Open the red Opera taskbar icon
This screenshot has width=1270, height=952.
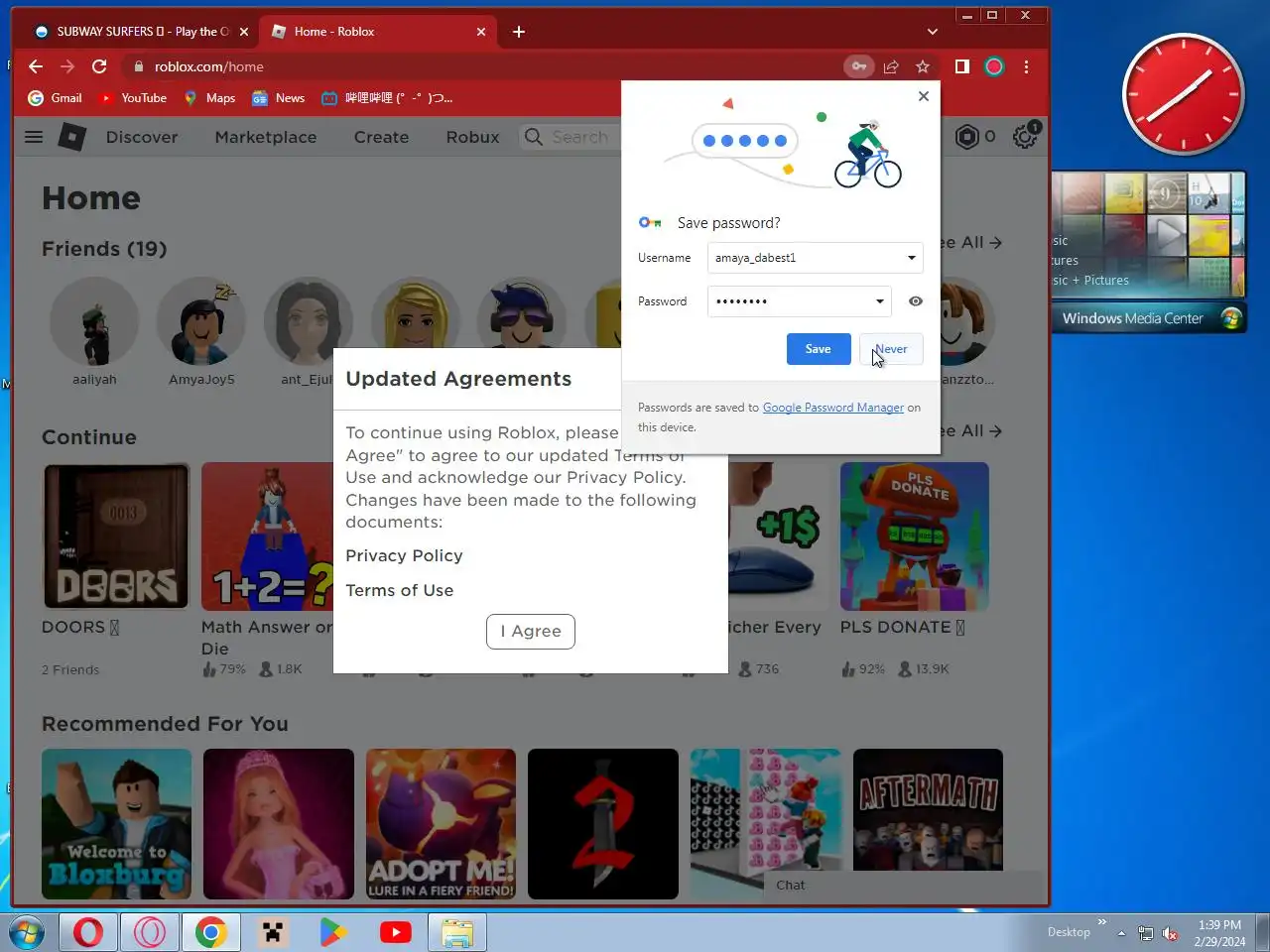coord(88,932)
